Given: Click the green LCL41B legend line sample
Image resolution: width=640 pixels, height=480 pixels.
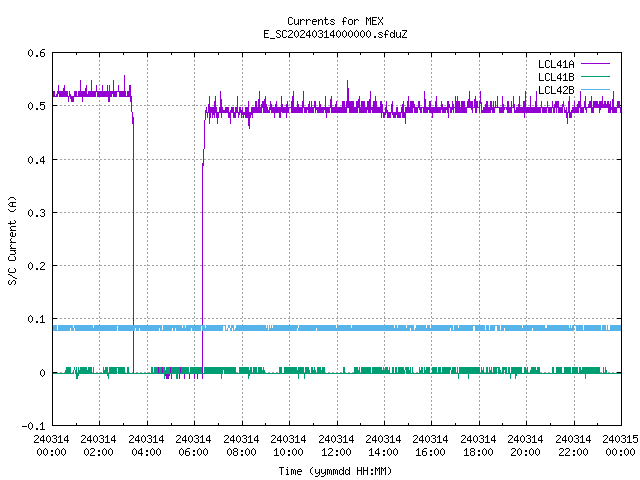Looking at the screenshot, I should [596, 77].
